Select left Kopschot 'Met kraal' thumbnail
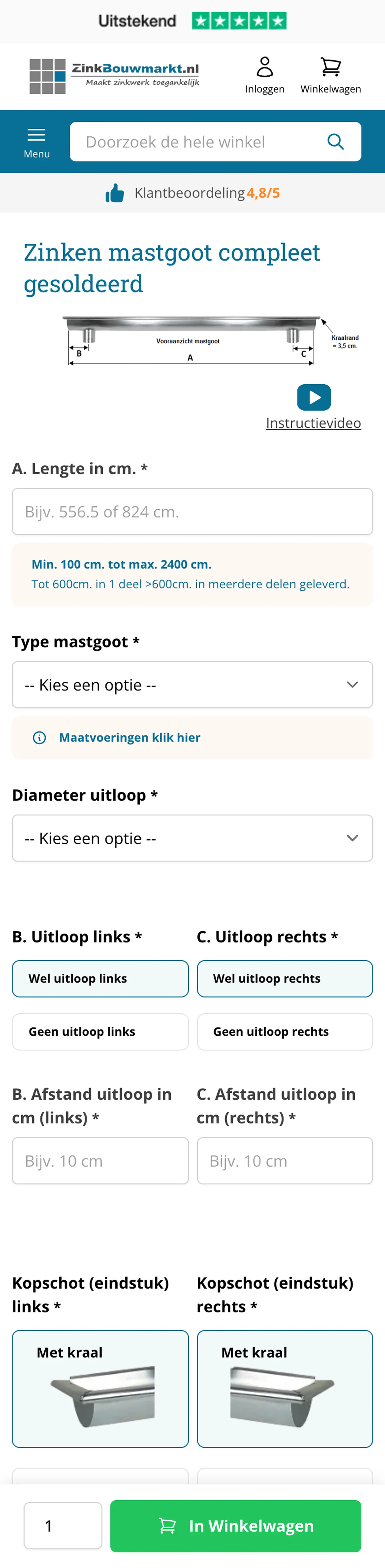The width and height of the screenshot is (385, 1568). (x=100, y=1388)
